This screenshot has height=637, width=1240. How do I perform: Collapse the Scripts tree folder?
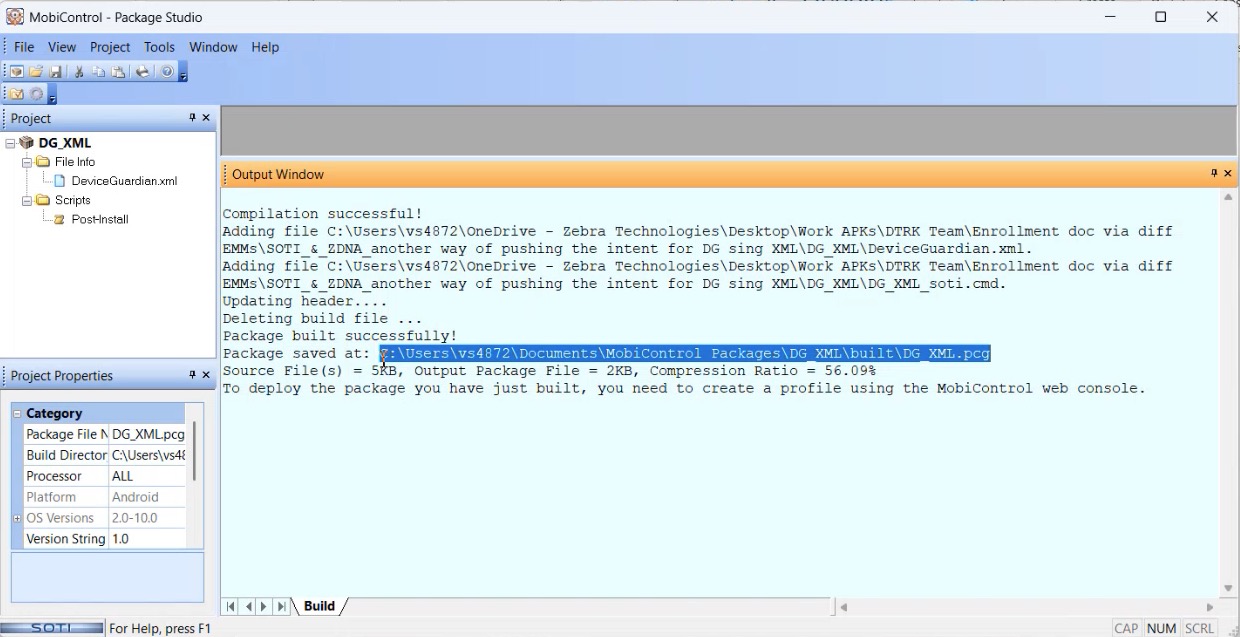point(27,200)
